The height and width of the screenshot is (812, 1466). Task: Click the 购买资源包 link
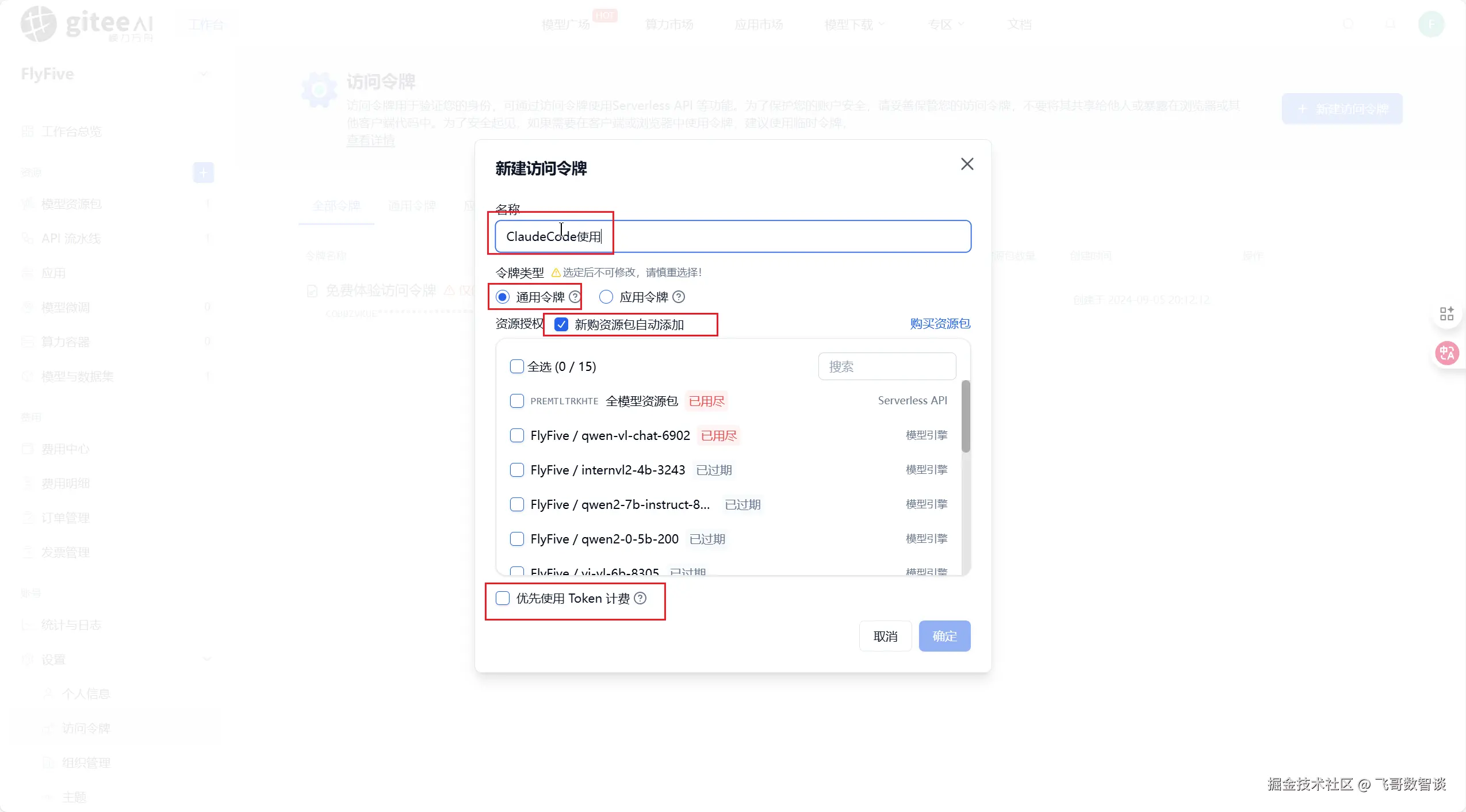[940, 323]
